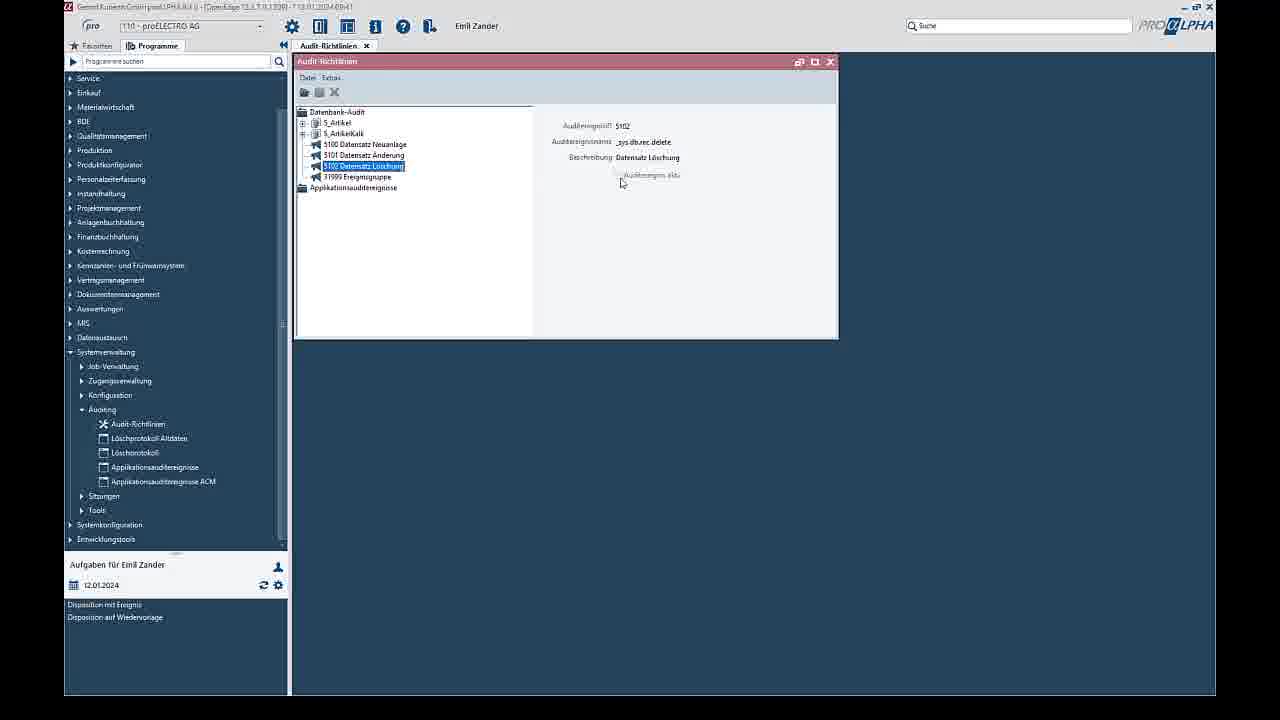Viewport: 1280px width, 720px height.
Task: Open Applikationsauditereignisse program in sidebar
Action: (154, 467)
